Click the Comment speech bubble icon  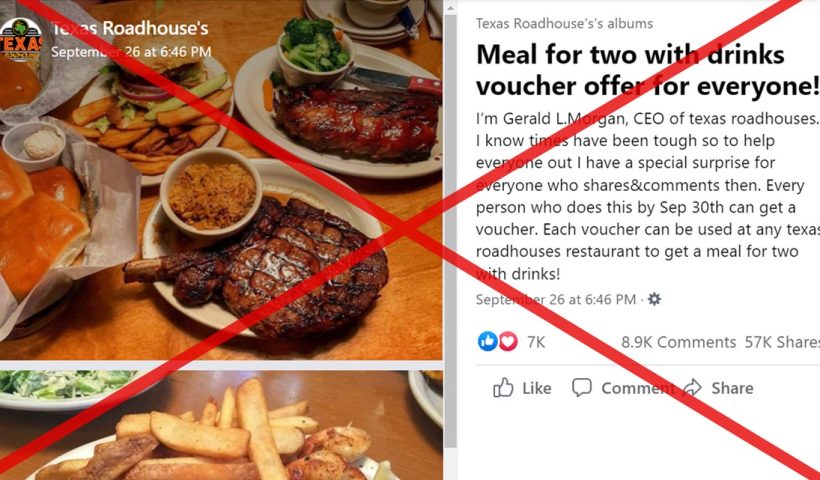582,388
